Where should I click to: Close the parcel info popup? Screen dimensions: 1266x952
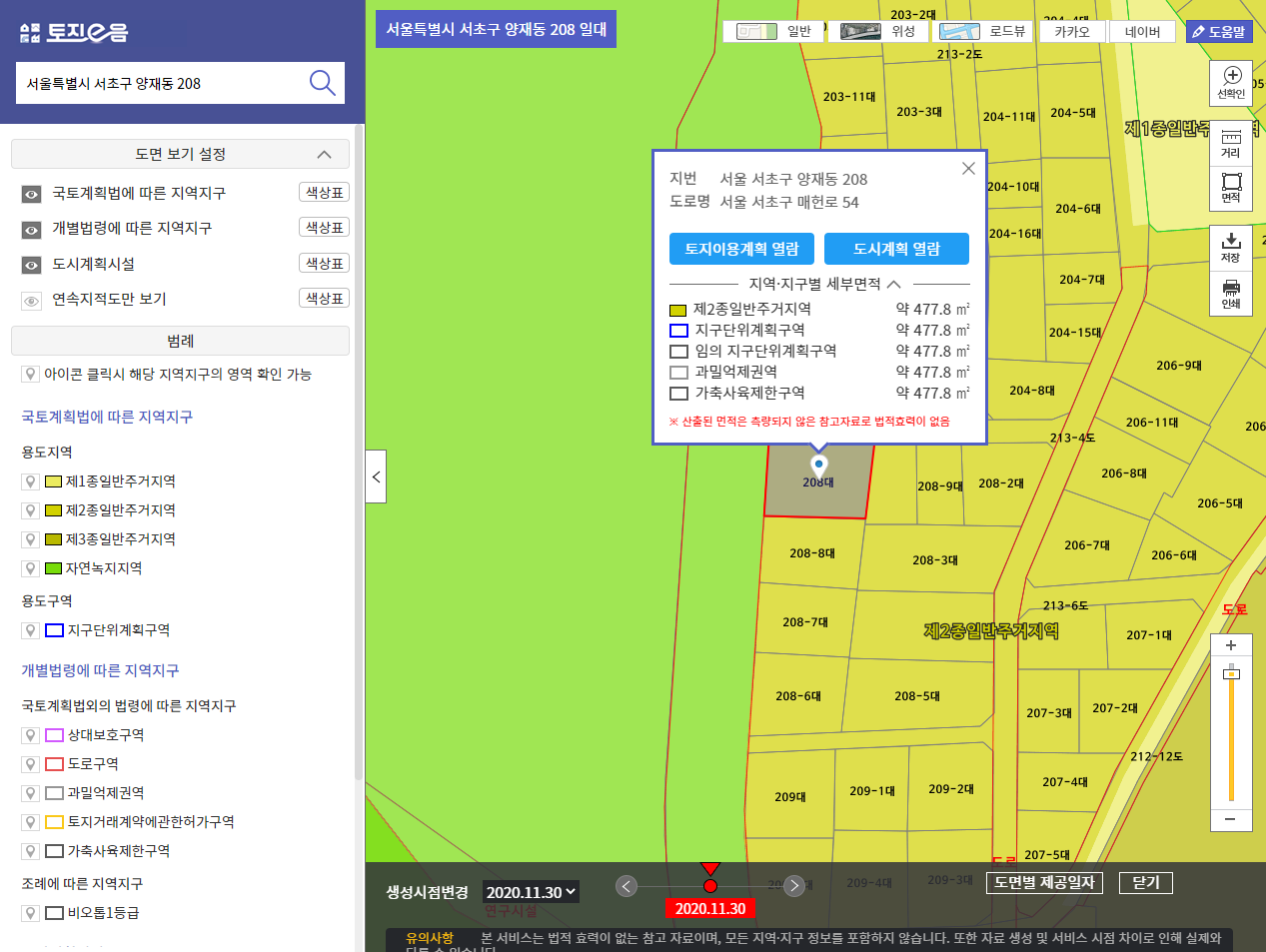coord(968,169)
